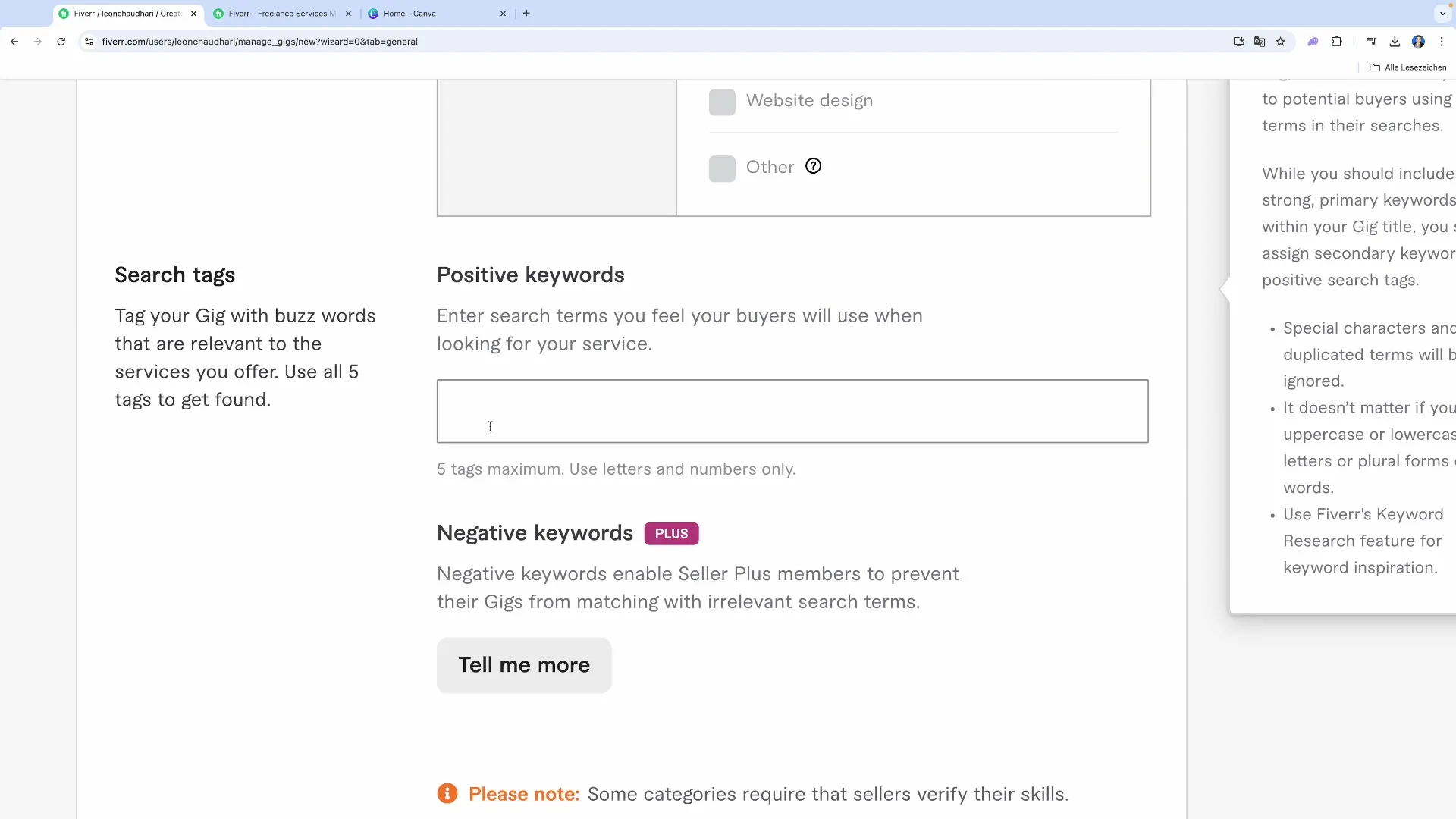This screenshot has width=1456, height=819.
Task: Open the Downloads icon in the toolbar
Action: click(1395, 42)
